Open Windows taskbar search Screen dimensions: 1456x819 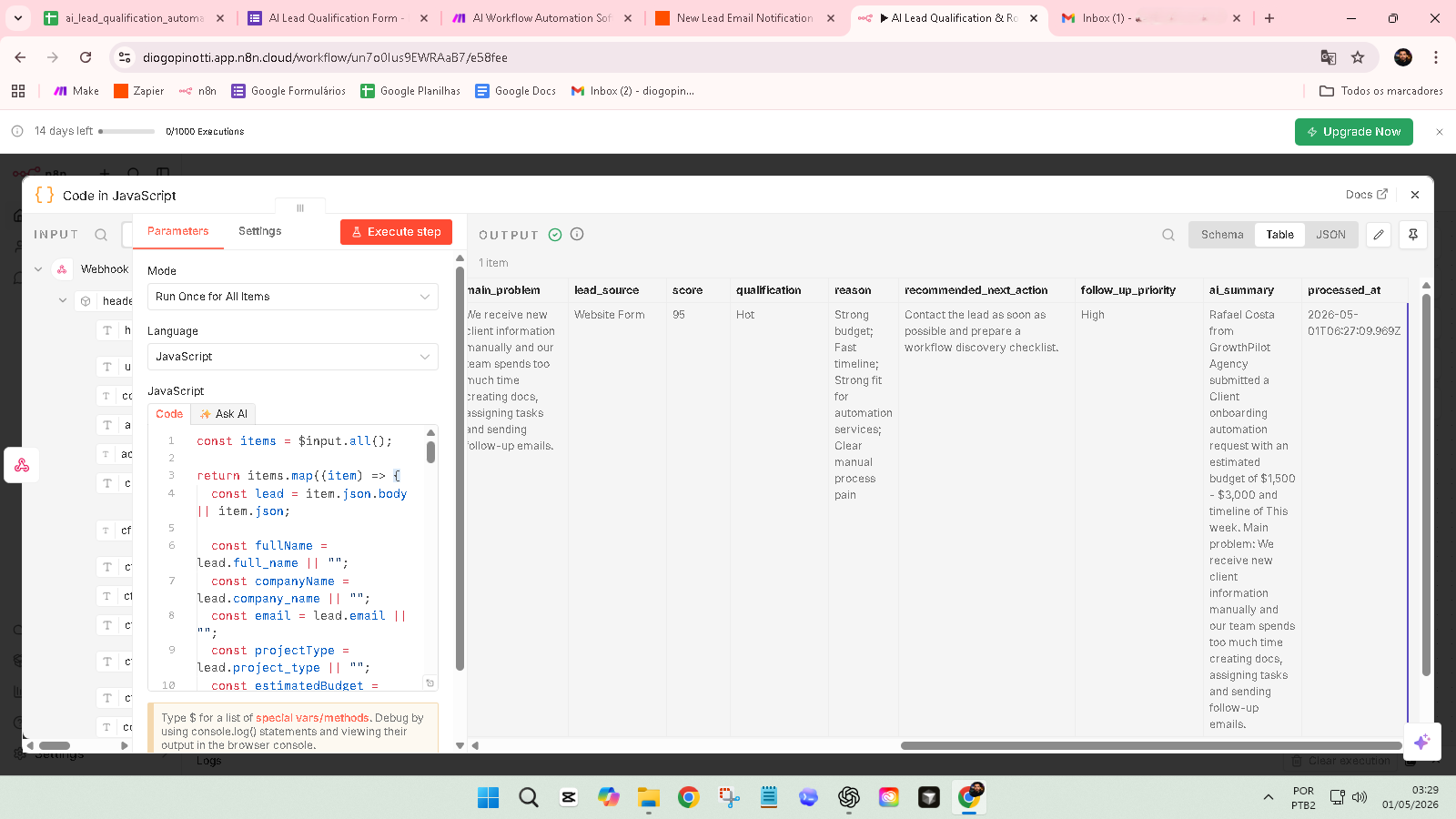529,798
